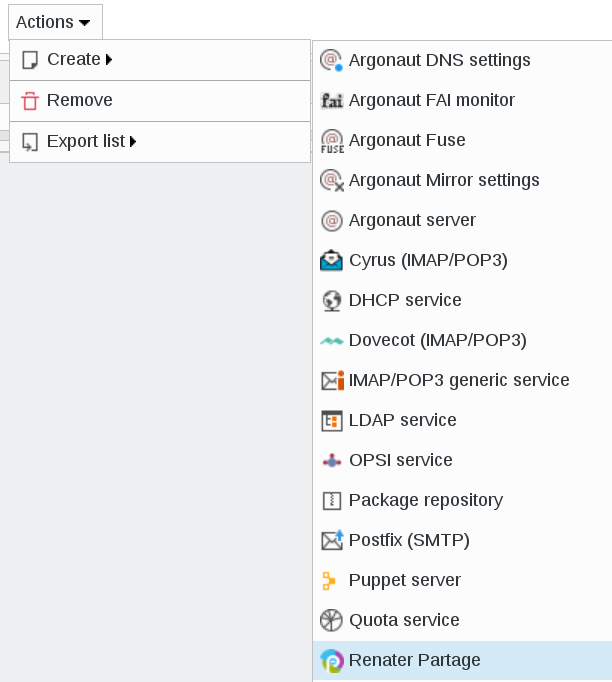Choose Cyrus (IMAP/POP3) service
This screenshot has width=612, height=682.
[462, 260]
